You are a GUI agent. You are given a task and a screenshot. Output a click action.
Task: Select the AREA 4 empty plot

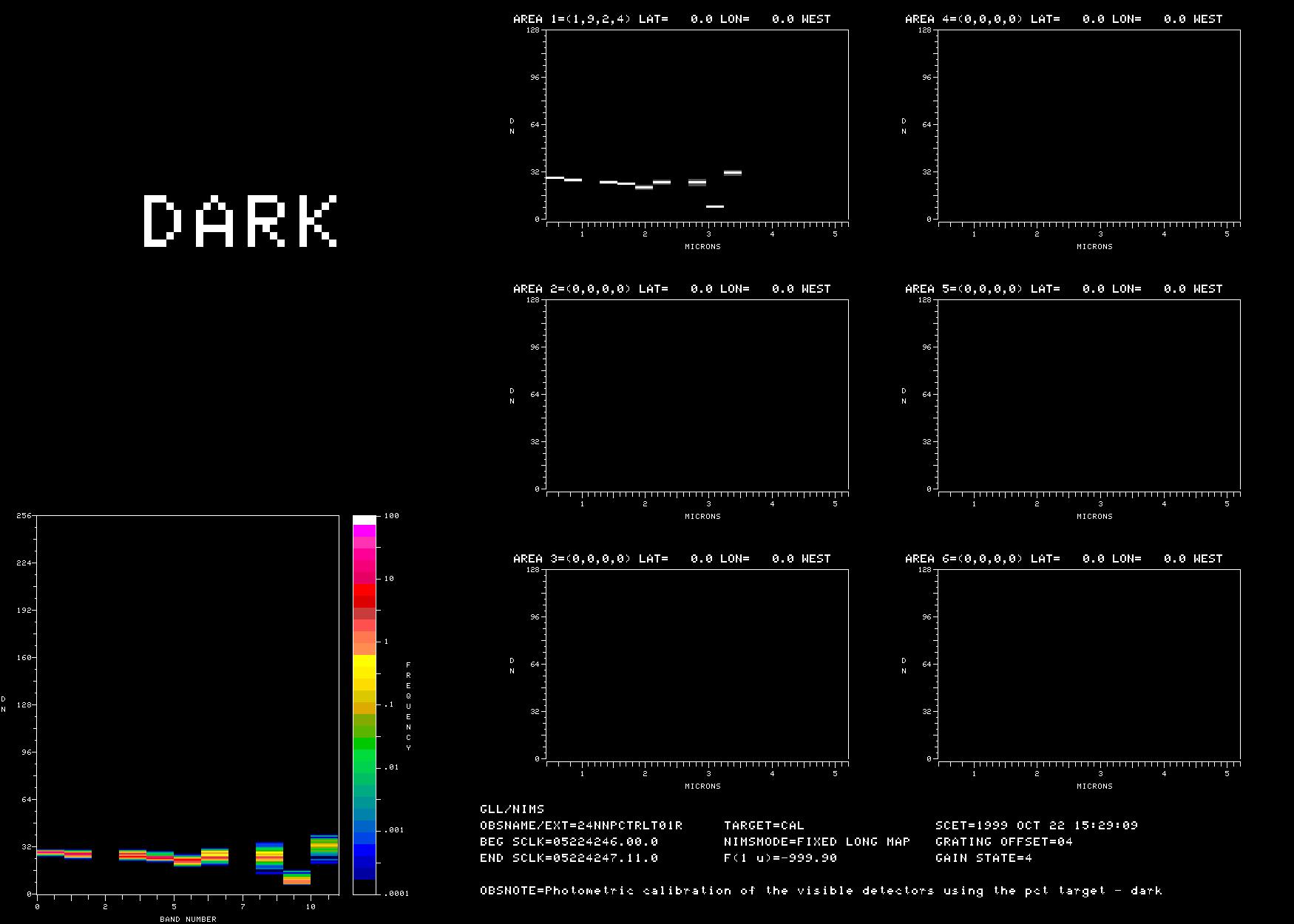(x=1089, y=125)
